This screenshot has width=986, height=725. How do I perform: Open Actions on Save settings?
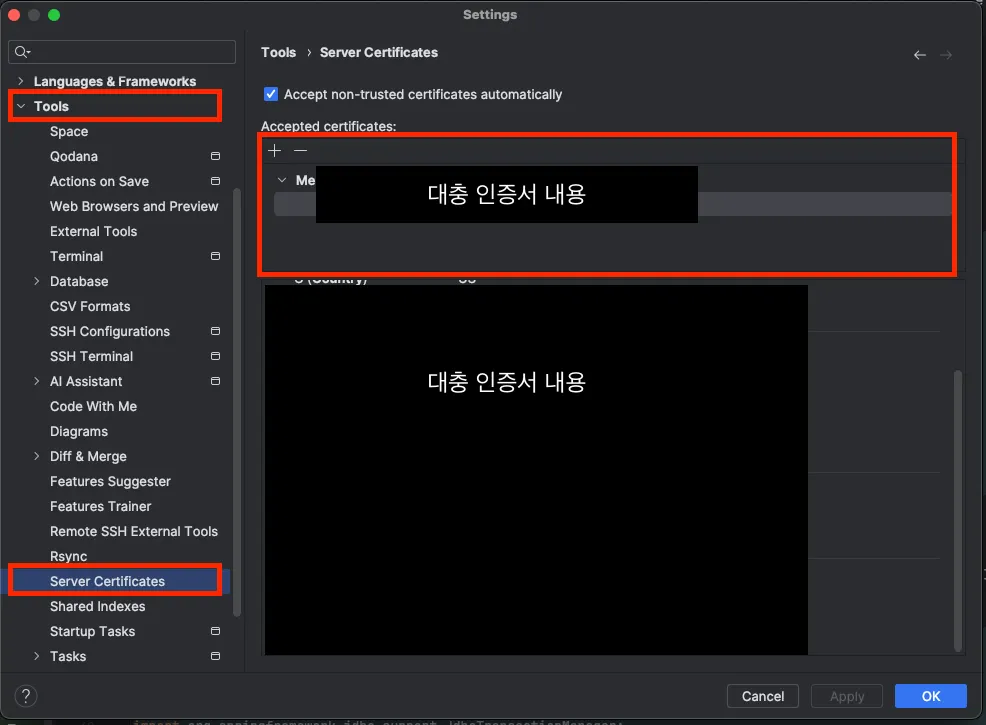(x=99, y=181)
